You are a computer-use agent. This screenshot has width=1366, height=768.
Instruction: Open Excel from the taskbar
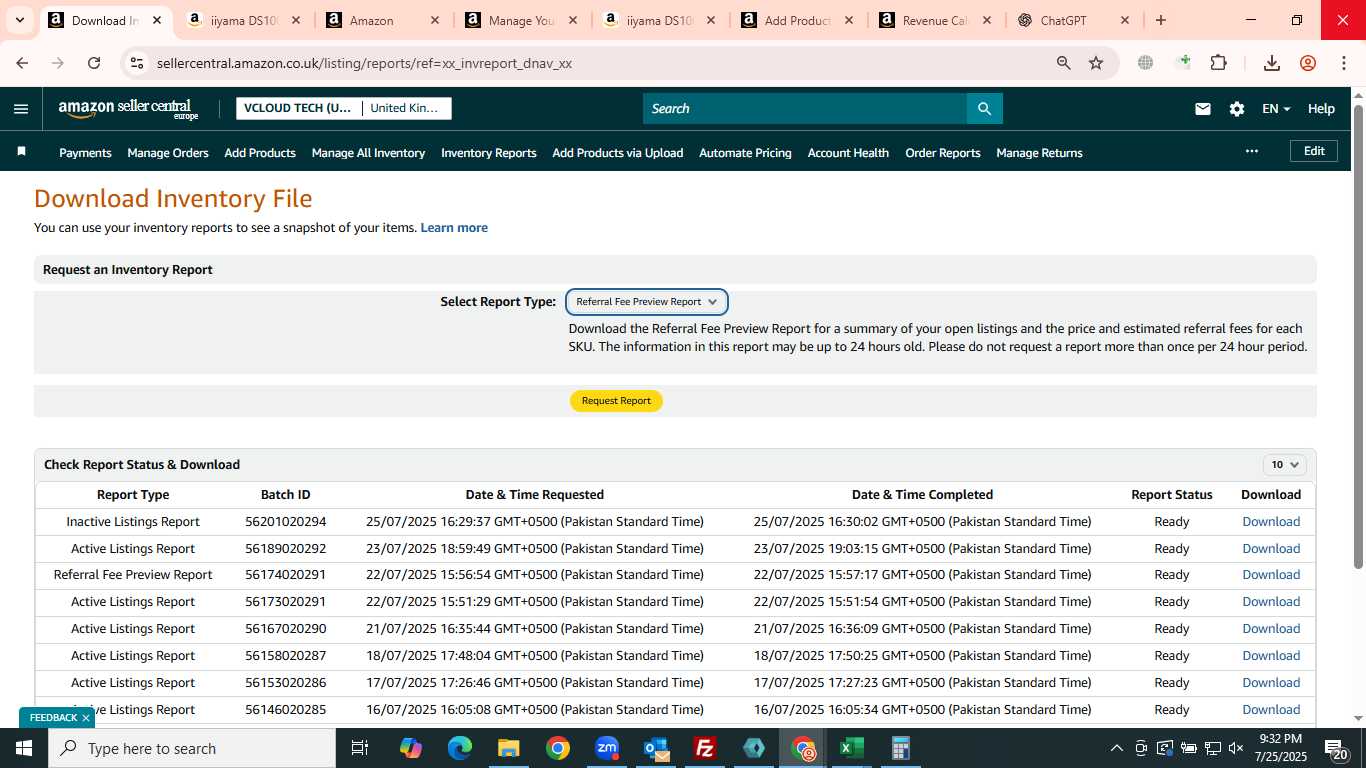click(852, 748)
